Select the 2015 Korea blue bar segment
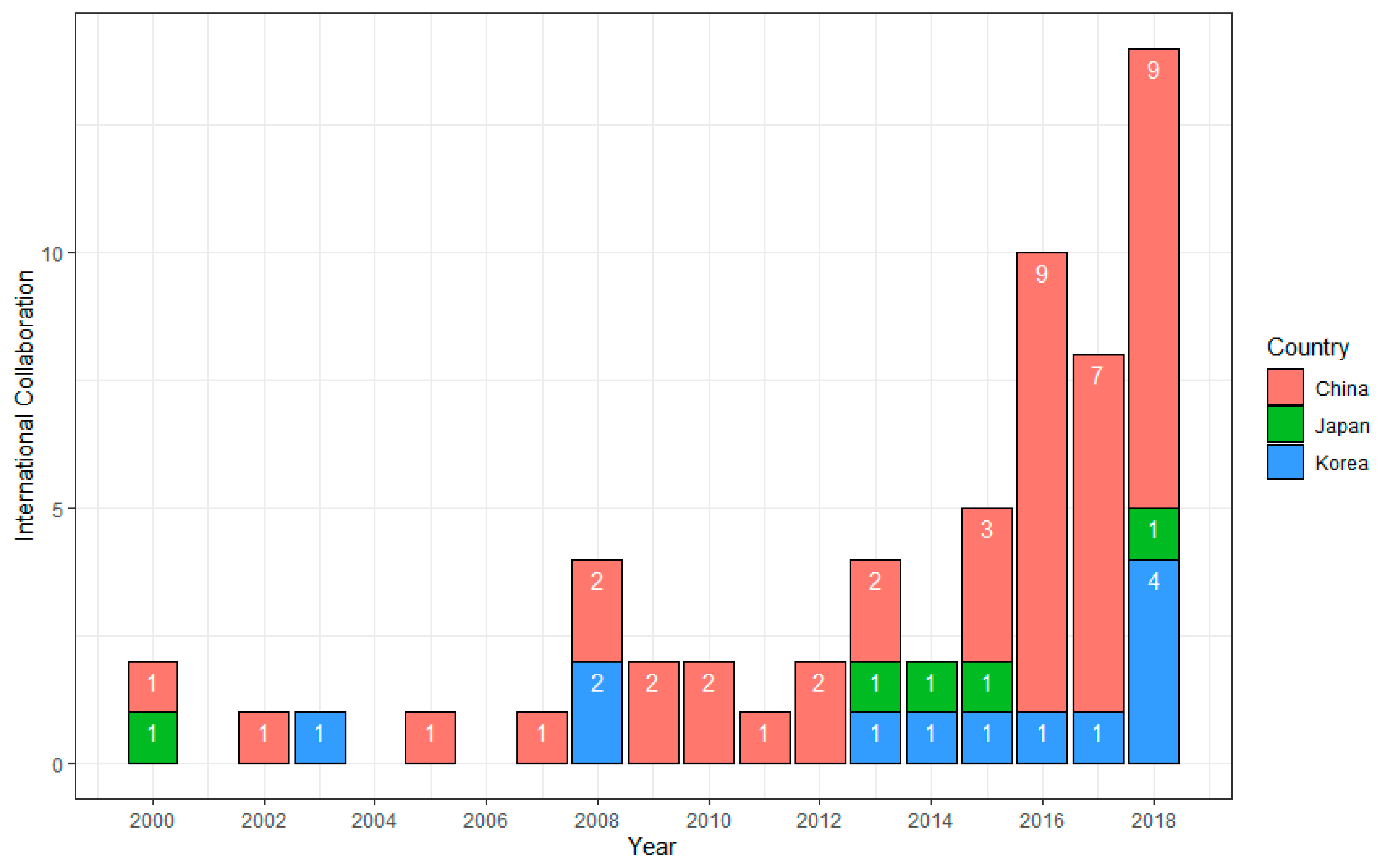The width and height of the screenshot is (1379, 868). coord(987,738)
